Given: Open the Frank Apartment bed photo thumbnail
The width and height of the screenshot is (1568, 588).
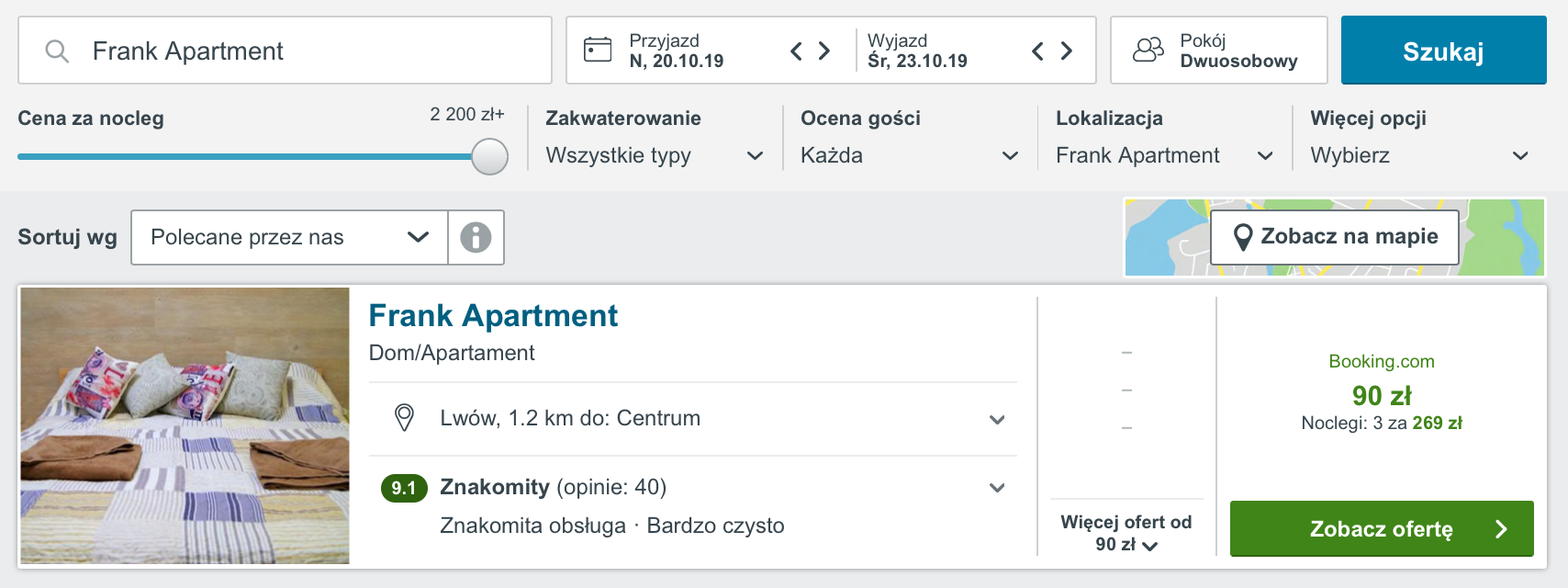Looking at the screenshot, I should tap(185, 425).
